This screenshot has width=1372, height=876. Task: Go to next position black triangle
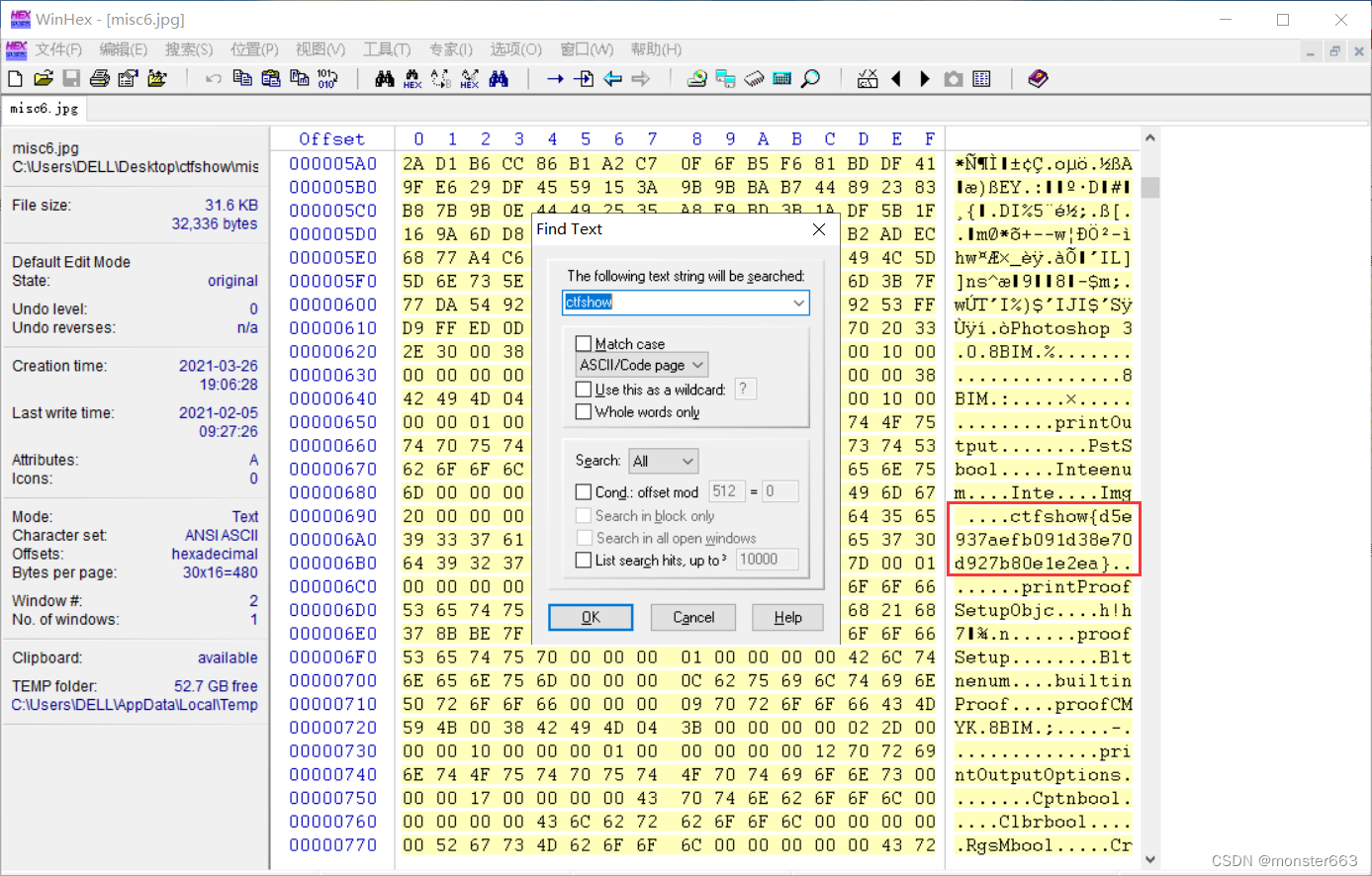[925, 79]
